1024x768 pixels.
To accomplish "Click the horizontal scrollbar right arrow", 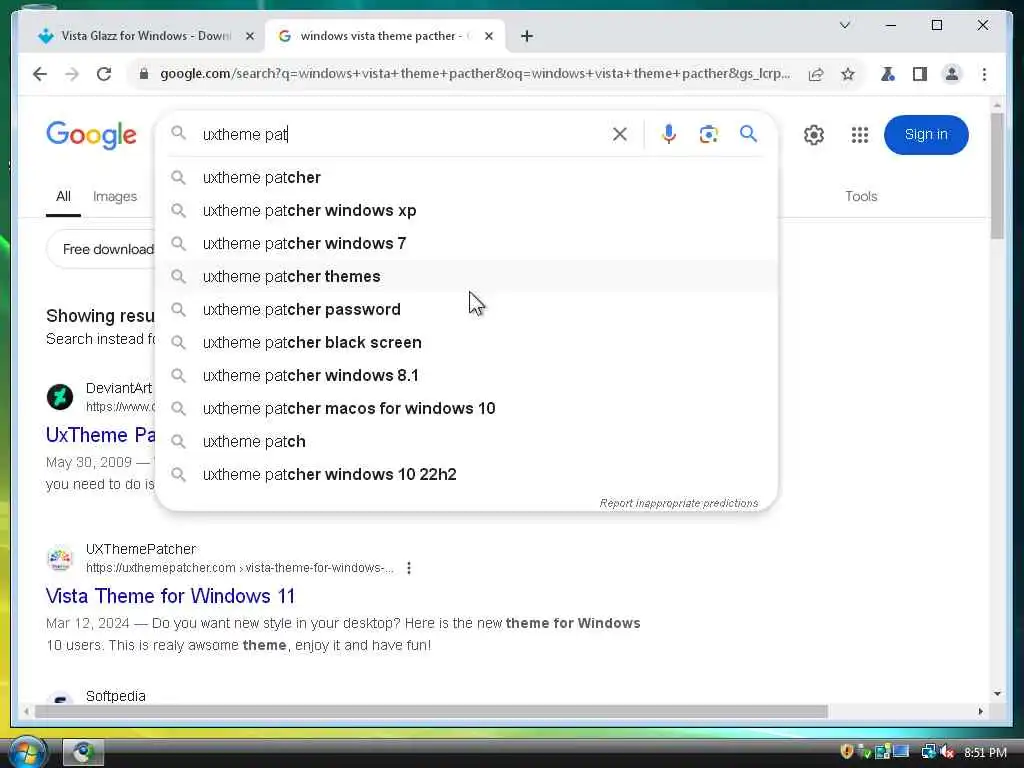I will click(980, 711).
